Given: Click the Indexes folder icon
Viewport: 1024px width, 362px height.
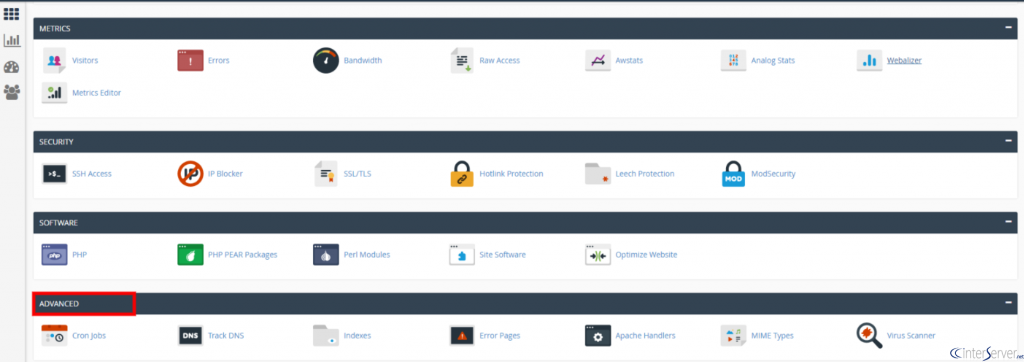Looking at the screenshot, I should click(326, 335).
